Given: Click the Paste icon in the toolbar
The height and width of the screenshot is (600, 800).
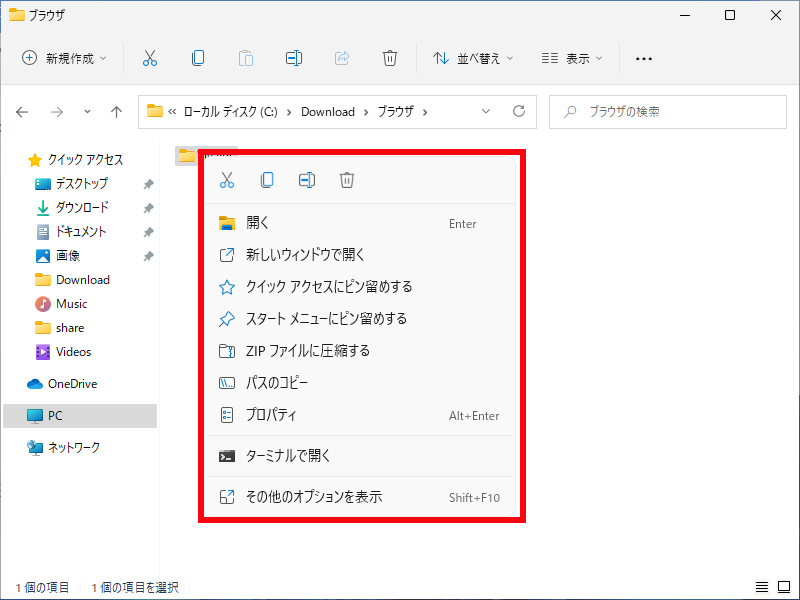Looking at the screenshot, I should 245,58.
